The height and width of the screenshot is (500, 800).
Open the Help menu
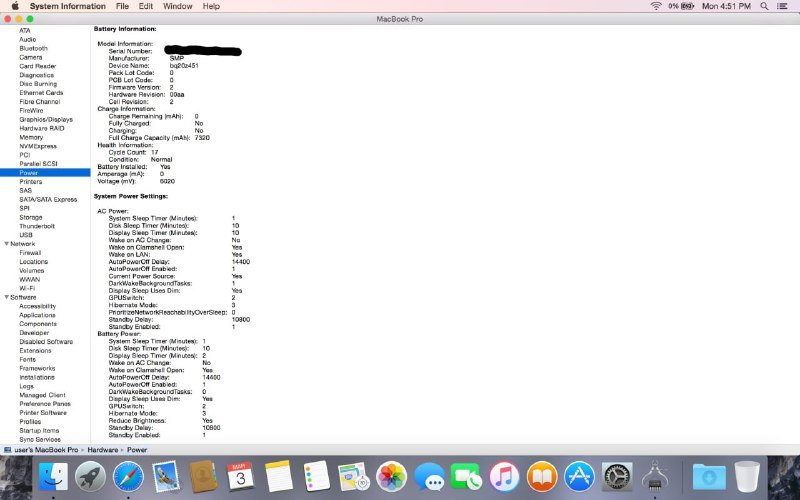pos(211,6)
